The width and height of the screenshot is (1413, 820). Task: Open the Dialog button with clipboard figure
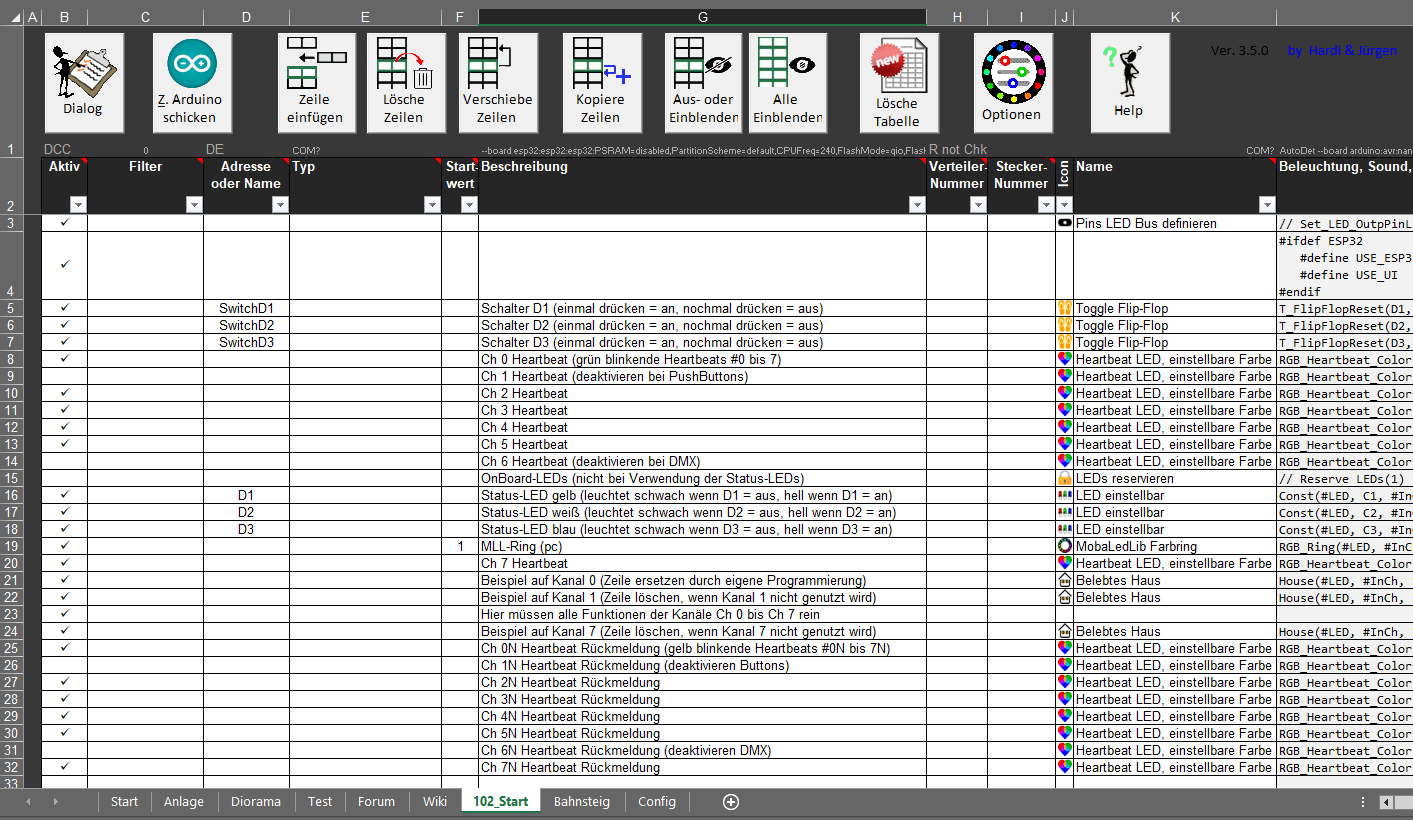click(x=84, y=82)
